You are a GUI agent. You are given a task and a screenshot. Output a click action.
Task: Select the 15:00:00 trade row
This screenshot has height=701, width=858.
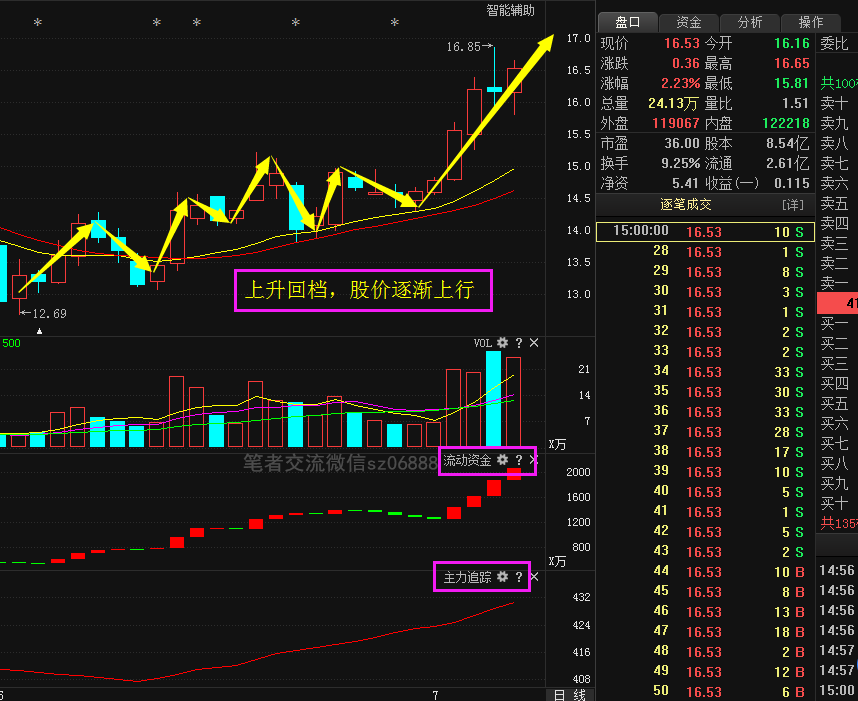coord(705,231)
